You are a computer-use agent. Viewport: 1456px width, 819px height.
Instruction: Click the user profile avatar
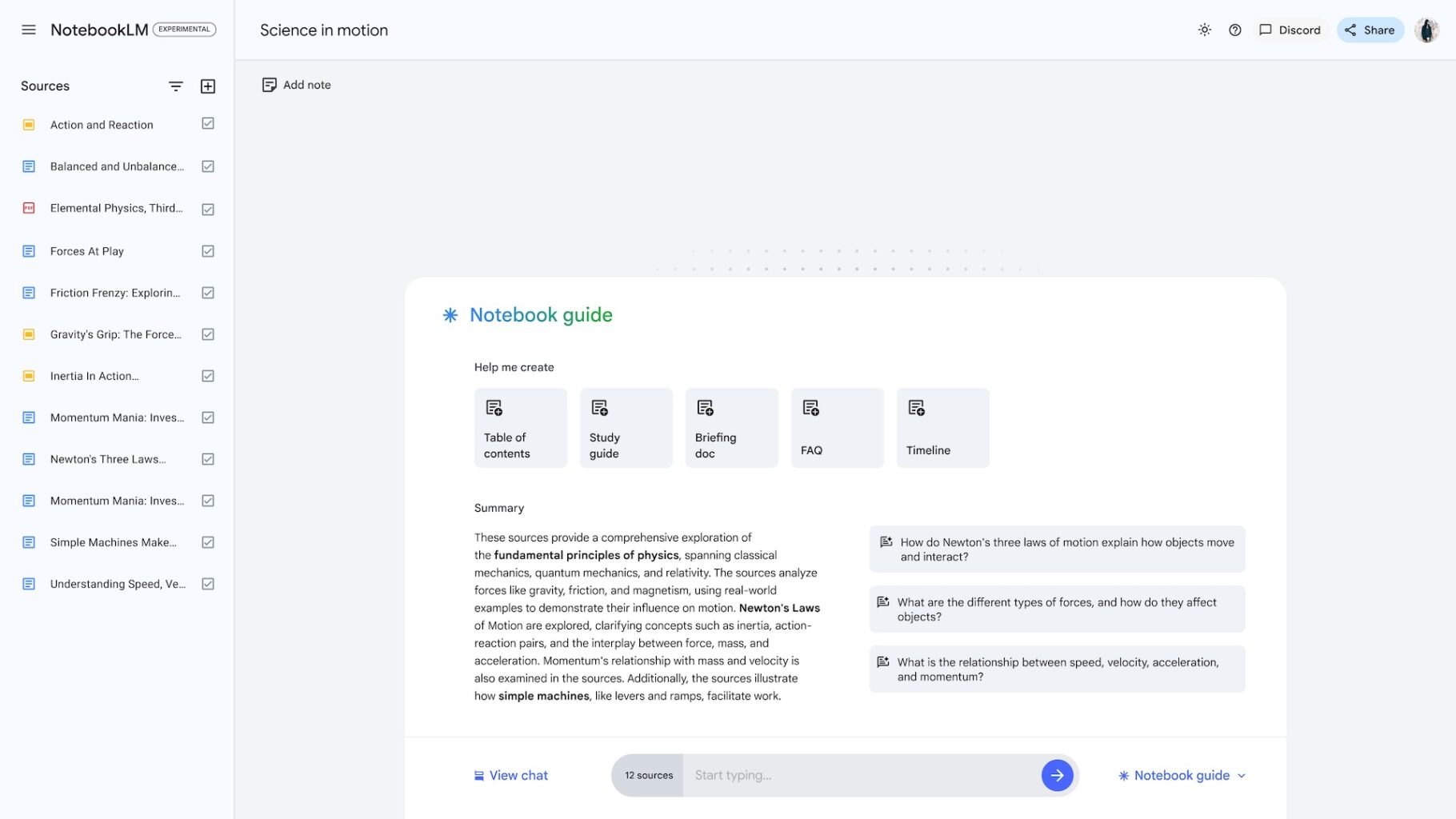click(x=1426, y=30)
